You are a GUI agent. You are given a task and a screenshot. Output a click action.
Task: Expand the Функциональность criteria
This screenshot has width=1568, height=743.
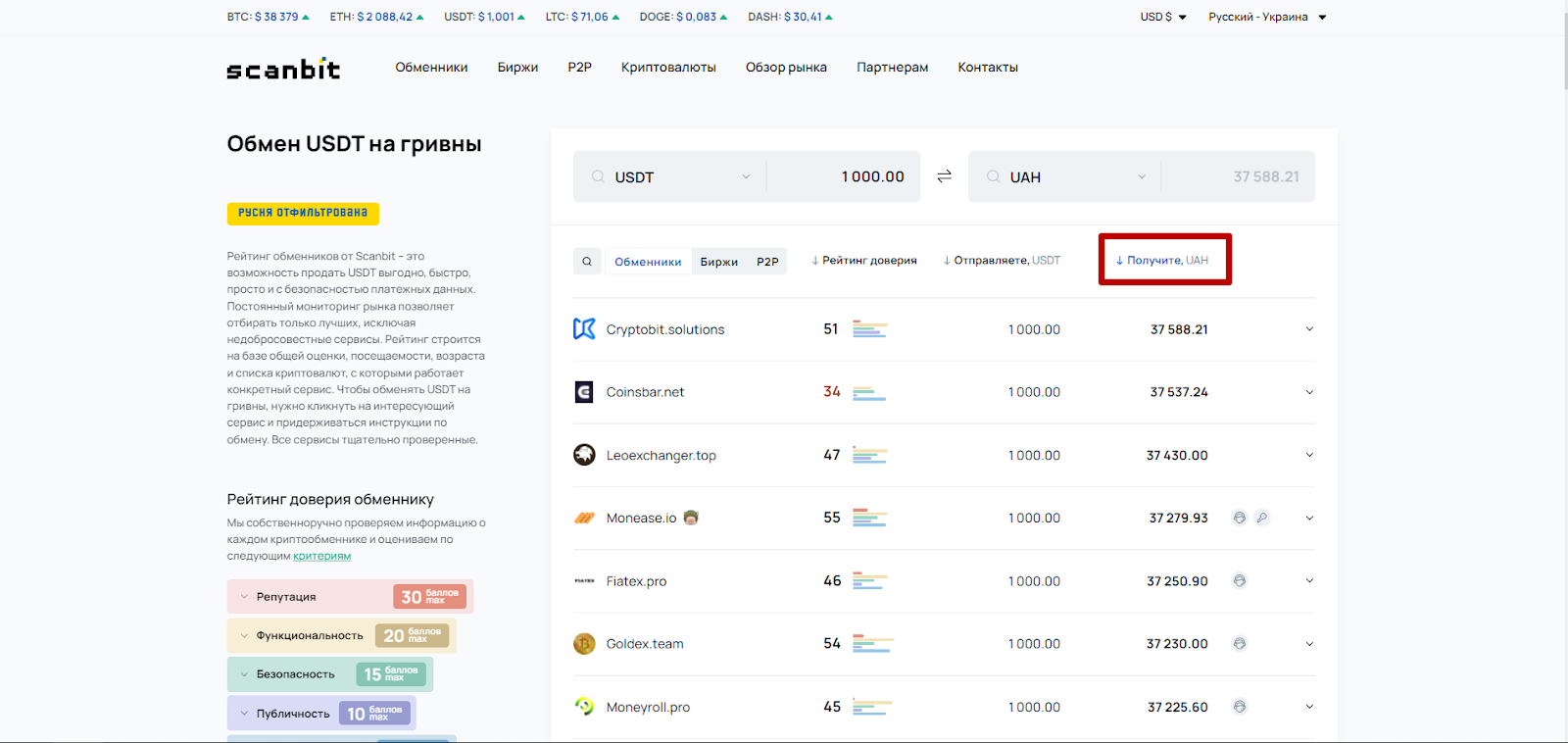(x=342, y=635)
